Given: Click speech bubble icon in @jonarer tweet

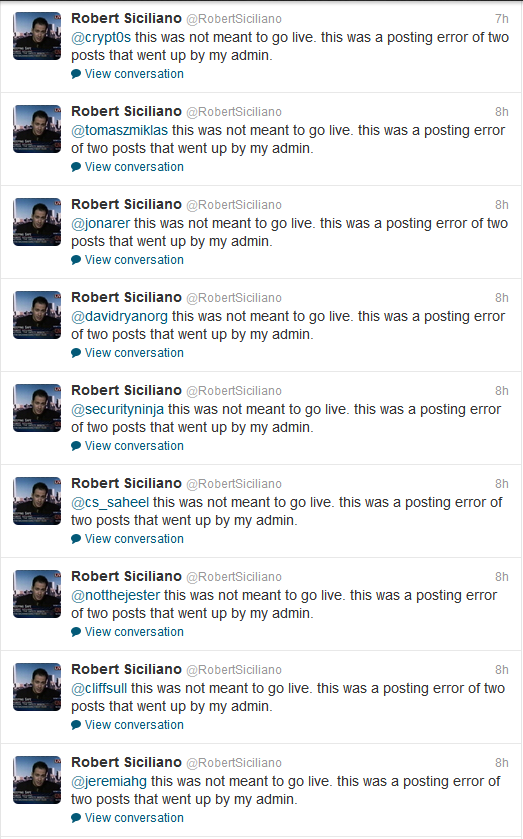Looking at the screenshot, I should click(76, 260).
